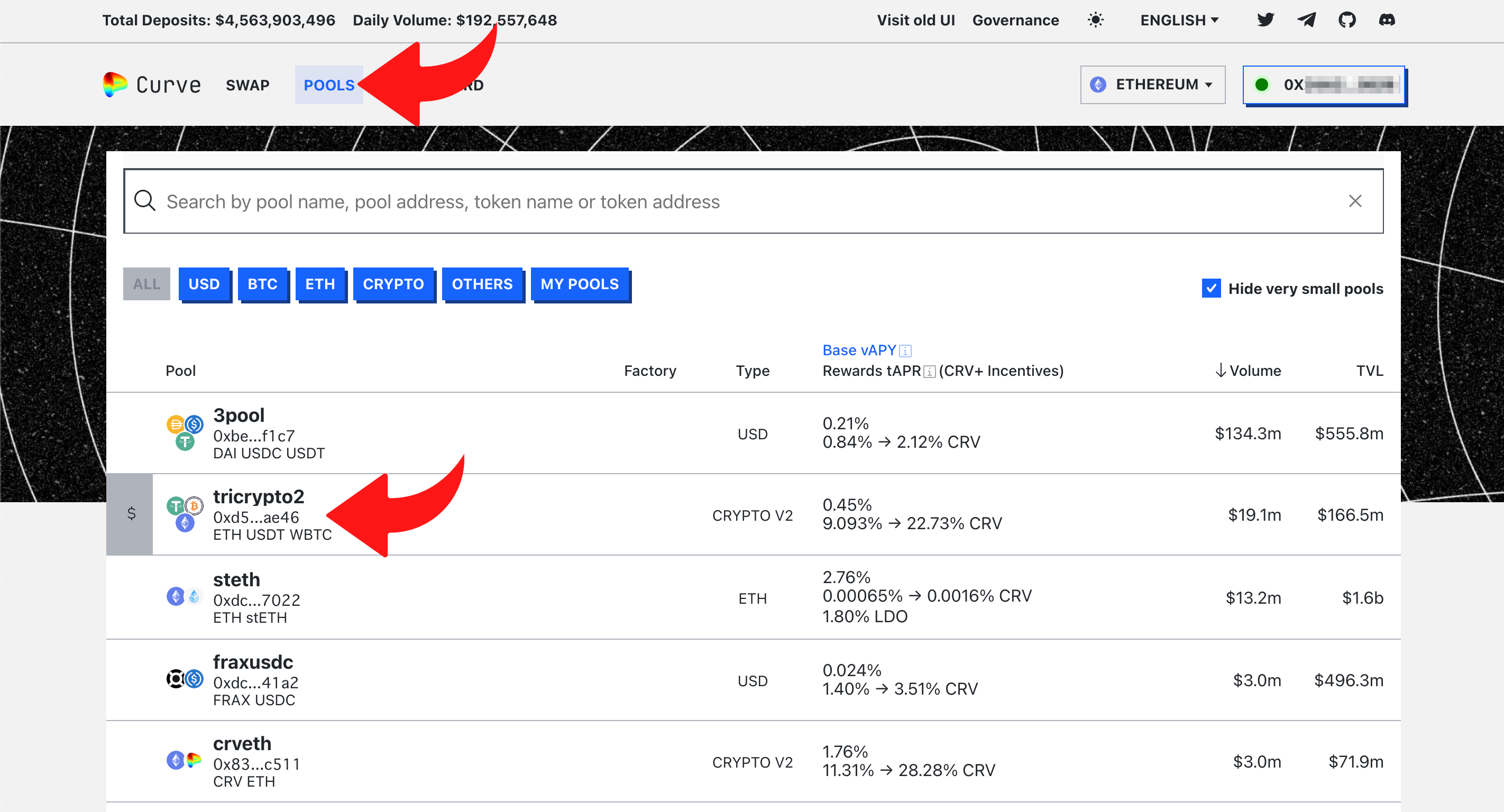Open Curve's Twitter page
The image size is (1504, 812).
click(x=1265, y=20)
